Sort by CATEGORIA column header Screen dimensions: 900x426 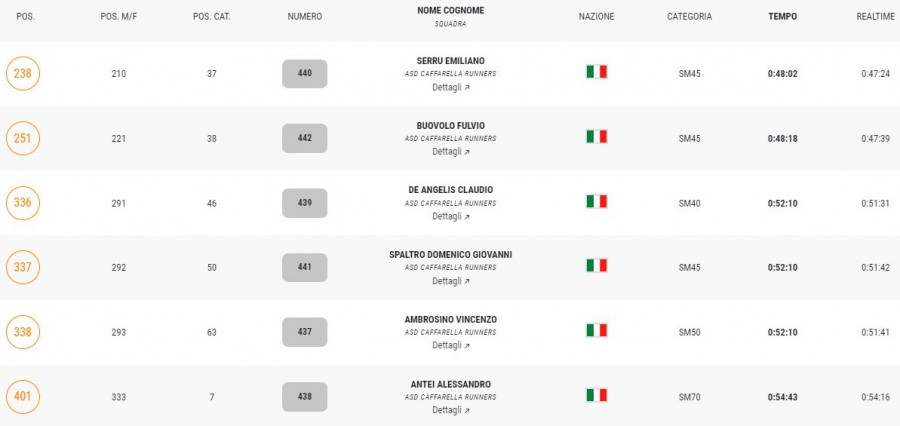pos(689,17)
